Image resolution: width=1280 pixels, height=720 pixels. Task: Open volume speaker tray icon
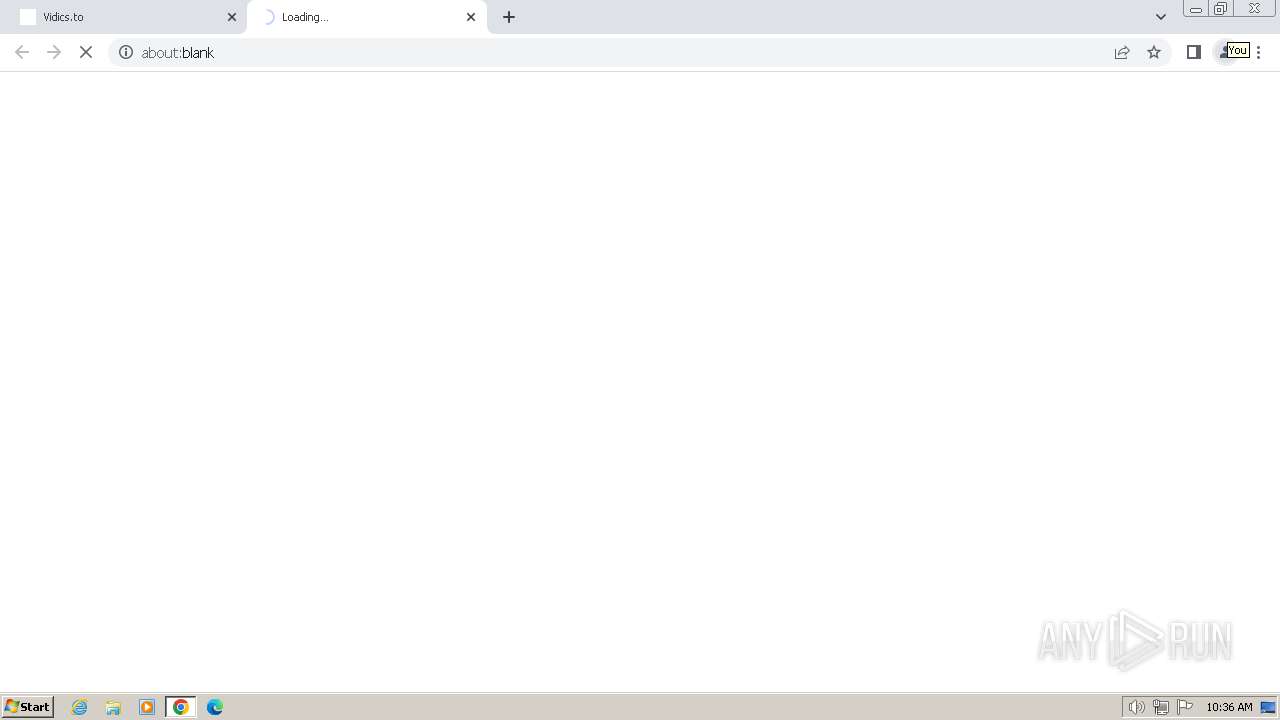click(1136, 707)
